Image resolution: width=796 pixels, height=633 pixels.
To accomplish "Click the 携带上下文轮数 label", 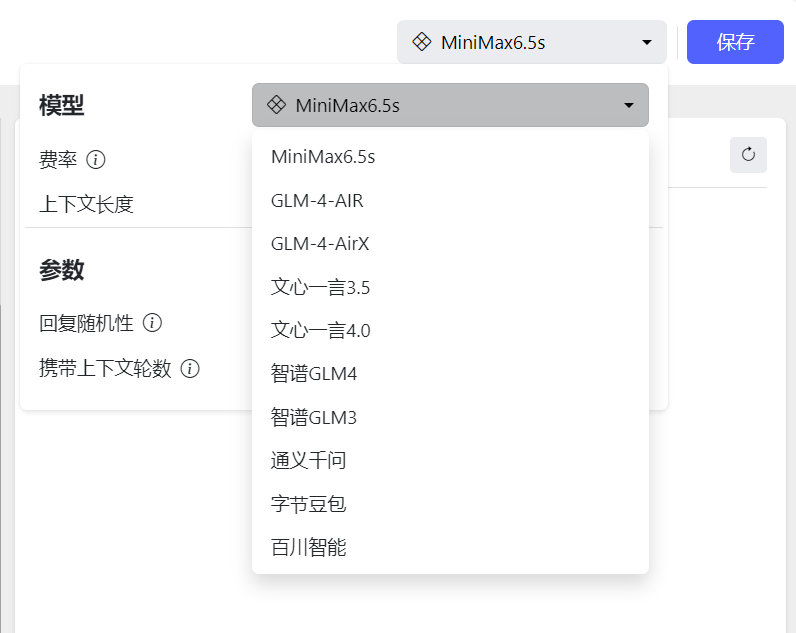I will tap(105, 369).
